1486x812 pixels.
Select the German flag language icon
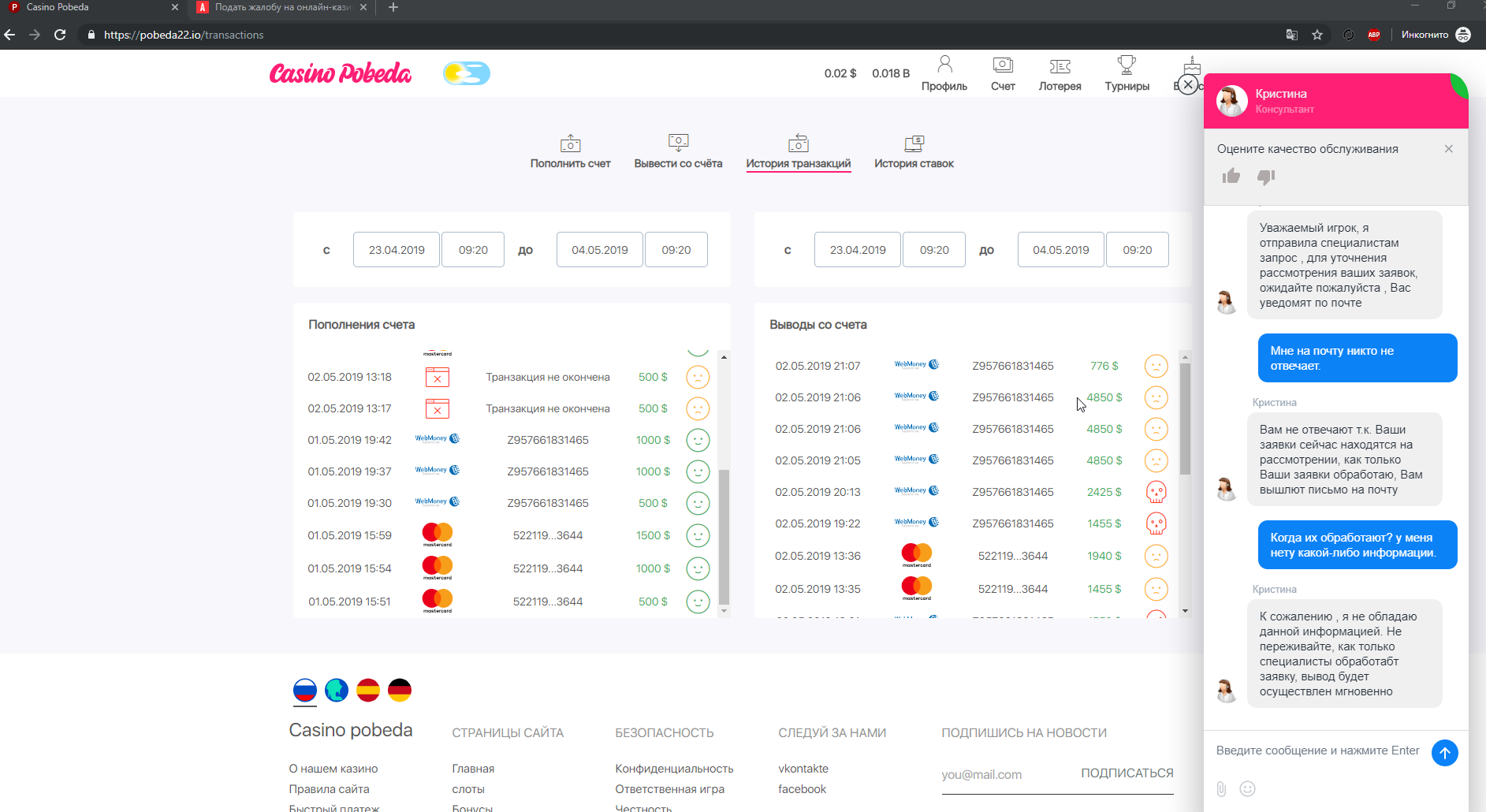[400, 690]
